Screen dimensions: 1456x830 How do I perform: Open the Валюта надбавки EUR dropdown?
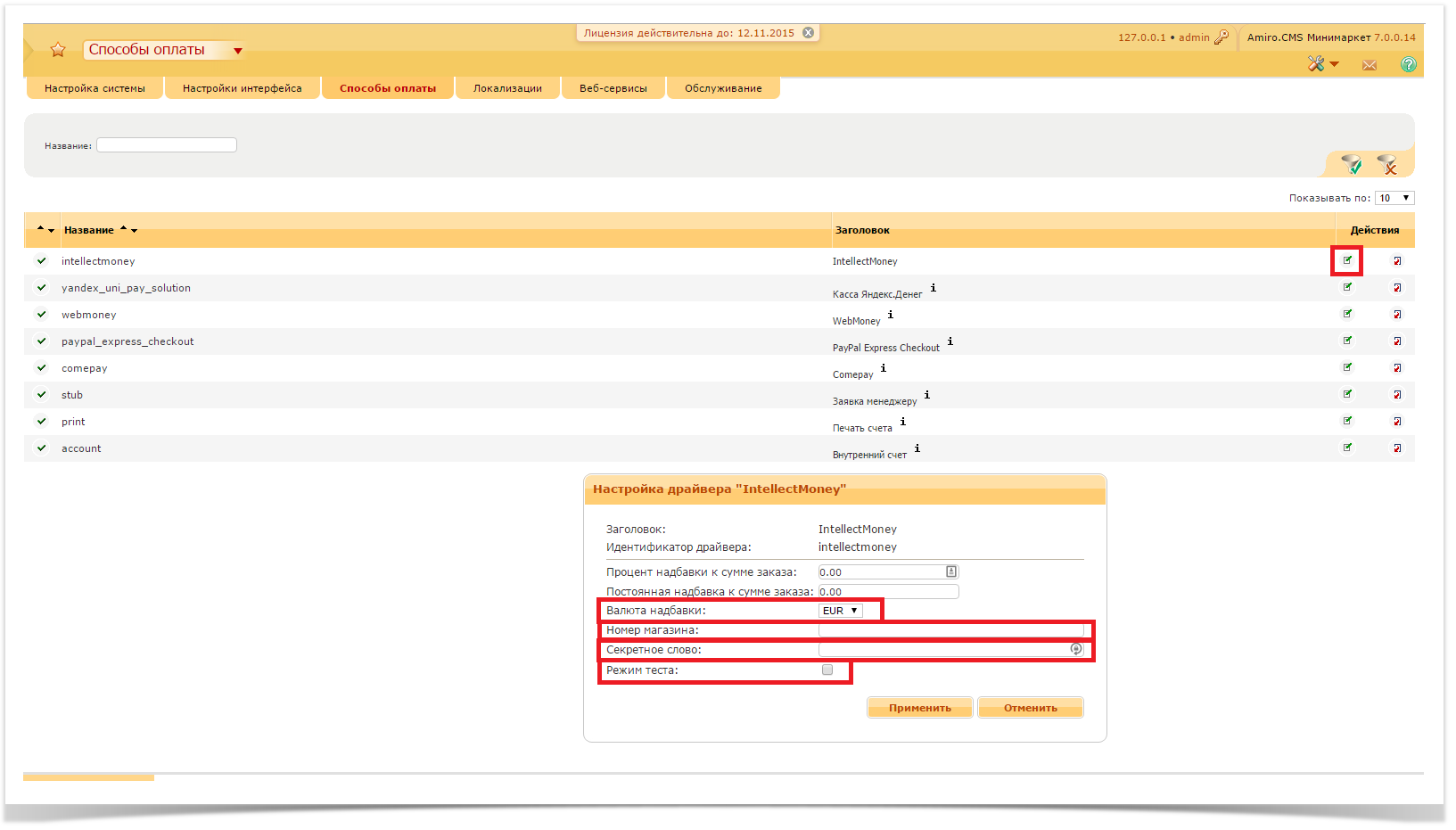click(841, 611)
